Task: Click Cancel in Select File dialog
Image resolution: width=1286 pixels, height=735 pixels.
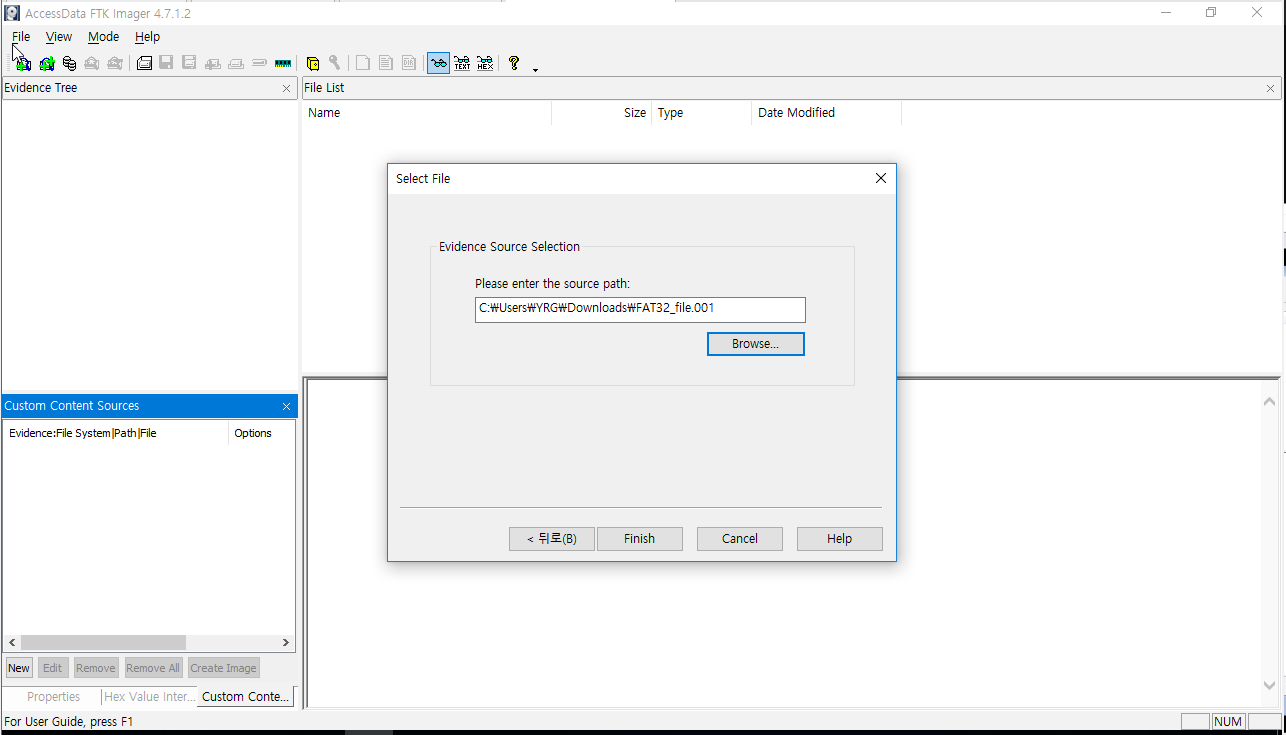Action: [x=739, y=538]
